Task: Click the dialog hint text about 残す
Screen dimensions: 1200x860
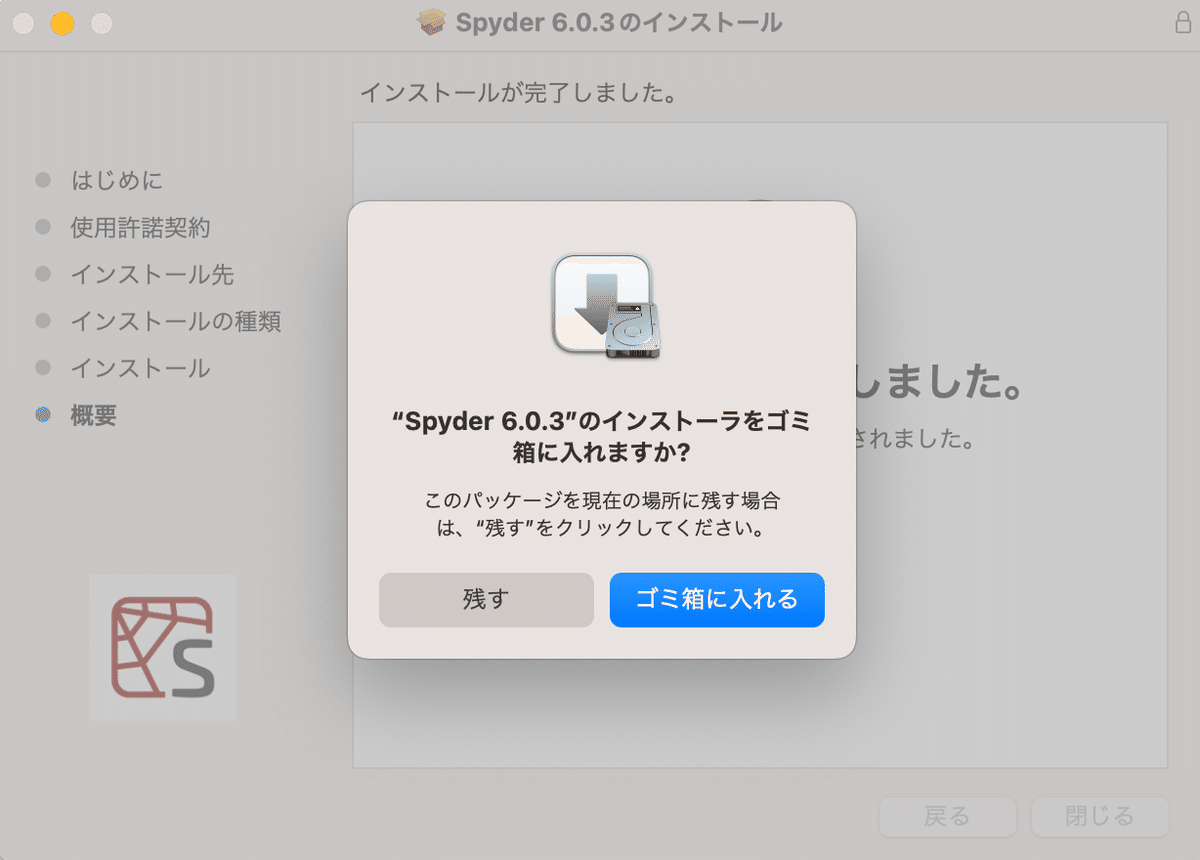Action: coord(602,514)
